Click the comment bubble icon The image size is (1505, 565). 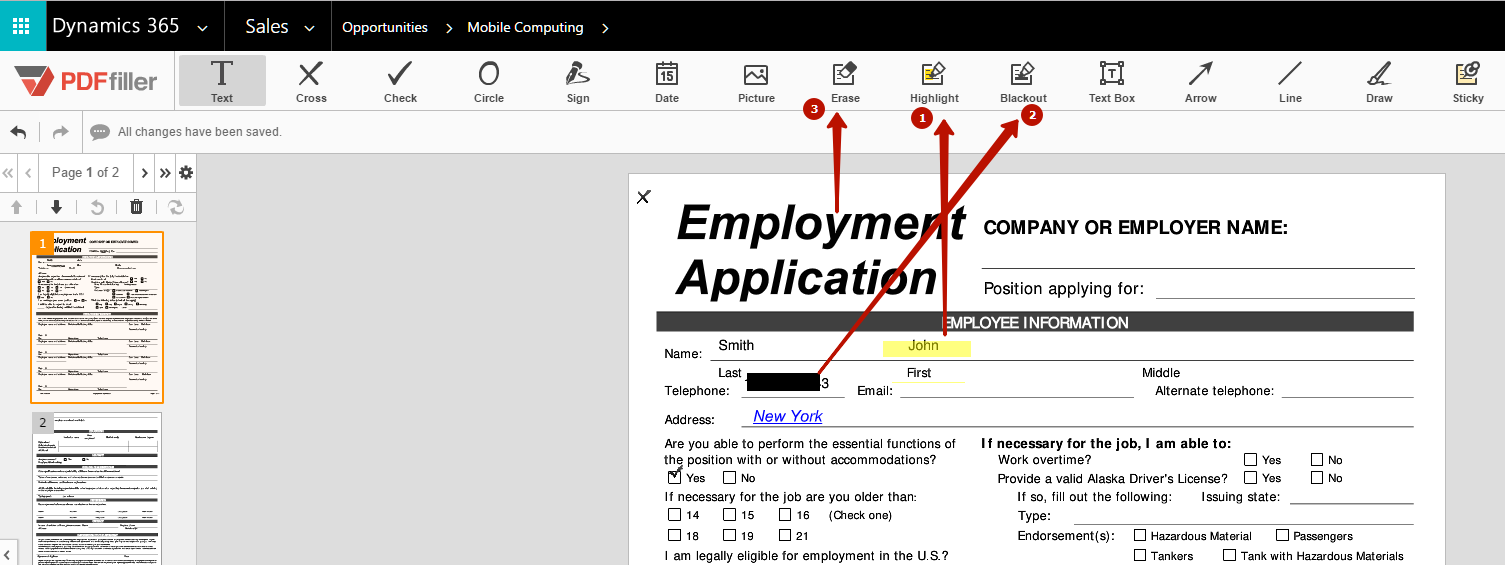(x=100, y=132)
